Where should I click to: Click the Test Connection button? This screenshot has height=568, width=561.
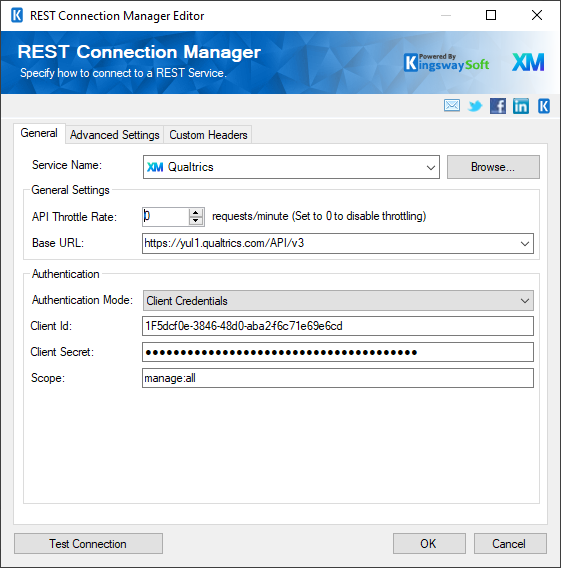tap(88, 543)
